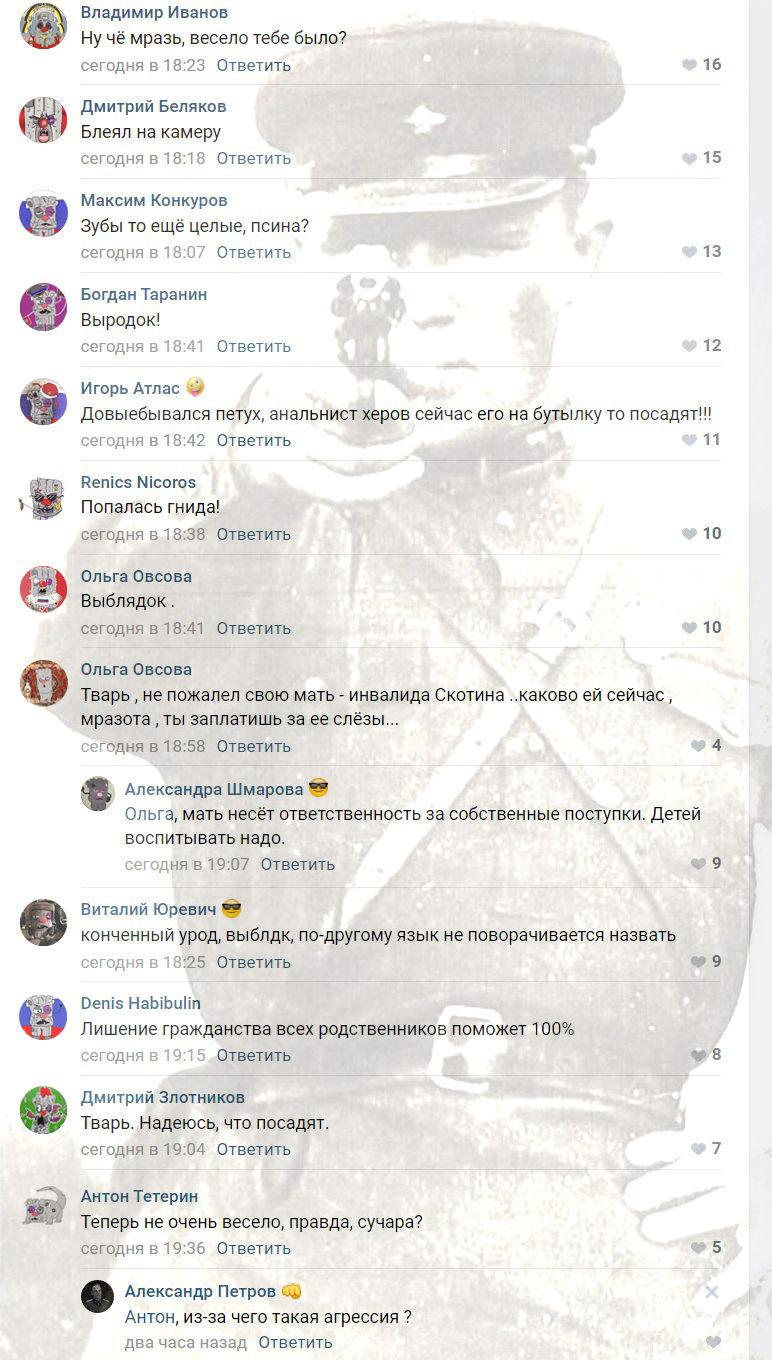Like Renics Nicoros's comment via the heart icon

pyautogui.click(x=689, y=534)
